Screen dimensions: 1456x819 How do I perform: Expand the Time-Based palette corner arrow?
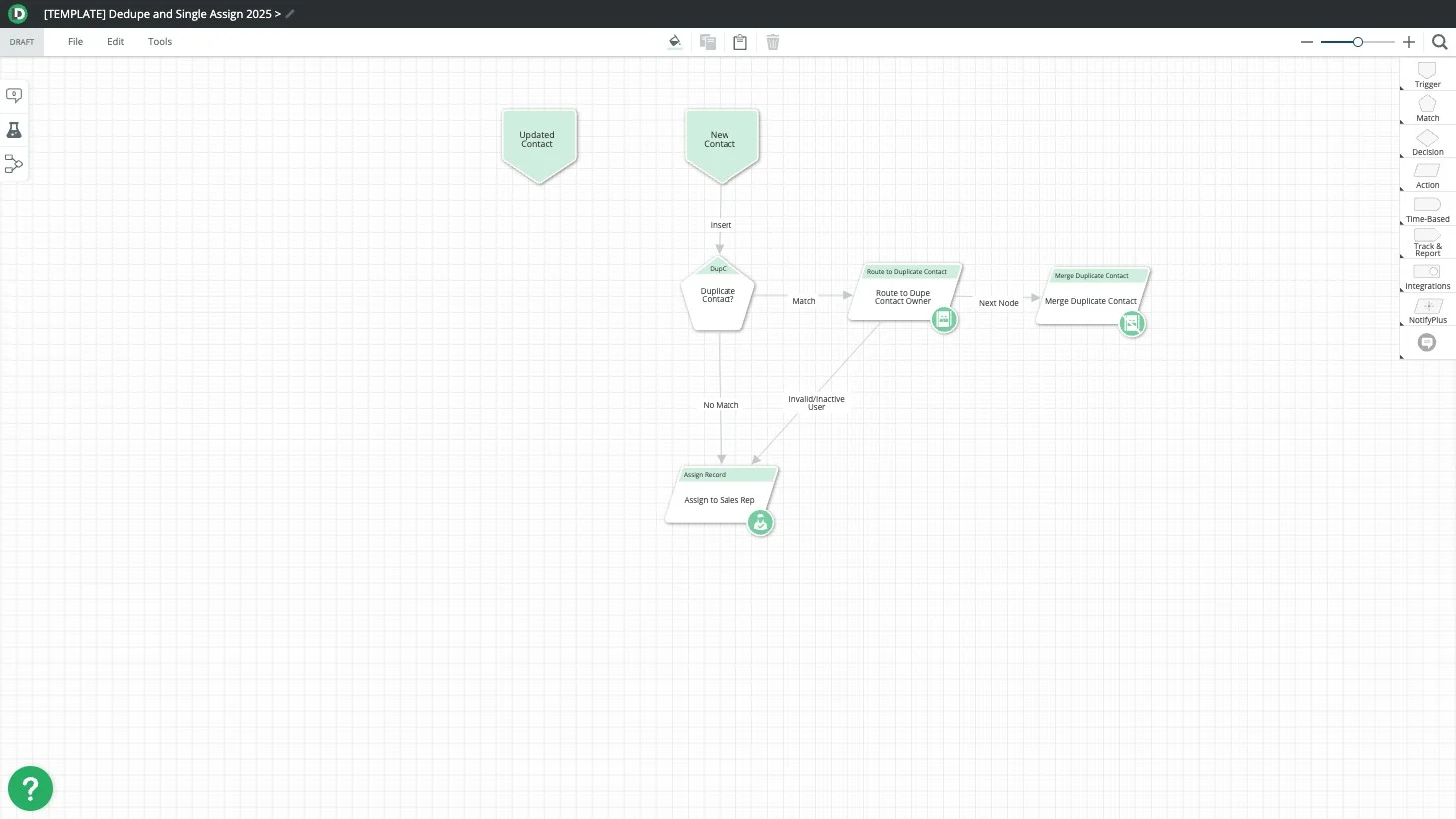pyautogui.click(x=1402, y=223)
